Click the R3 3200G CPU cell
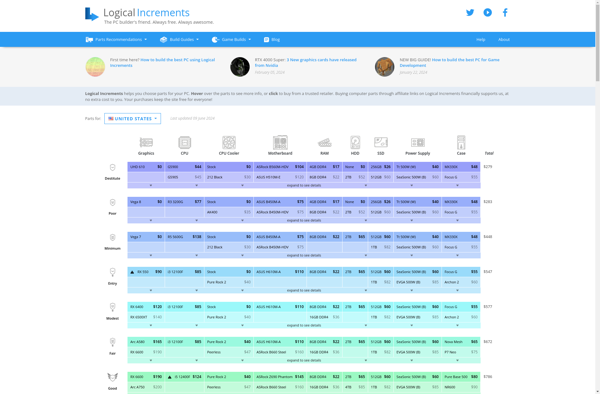Screen dimensions: 600x394 184,202
